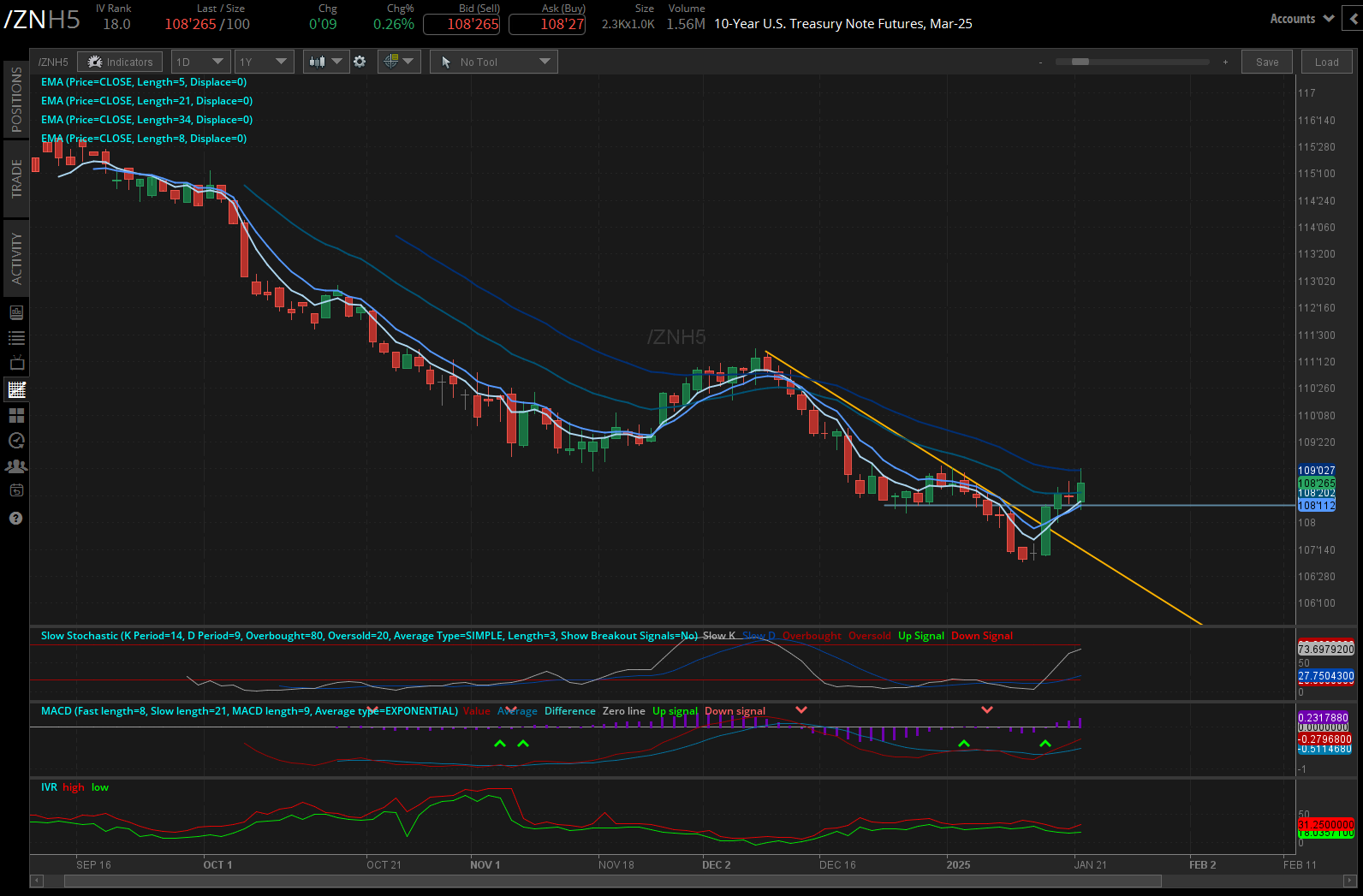Click the Load button
This screenshot has width=1363, height=896.
click(1327, 62)
